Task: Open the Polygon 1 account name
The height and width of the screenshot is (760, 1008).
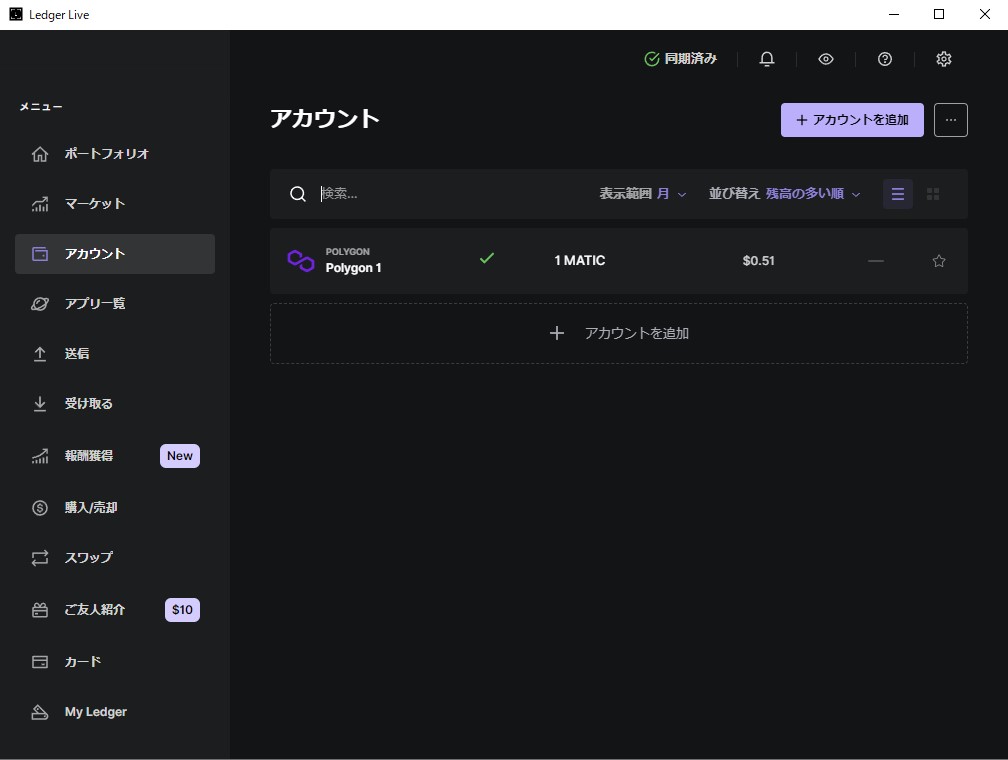Action: 353,267
